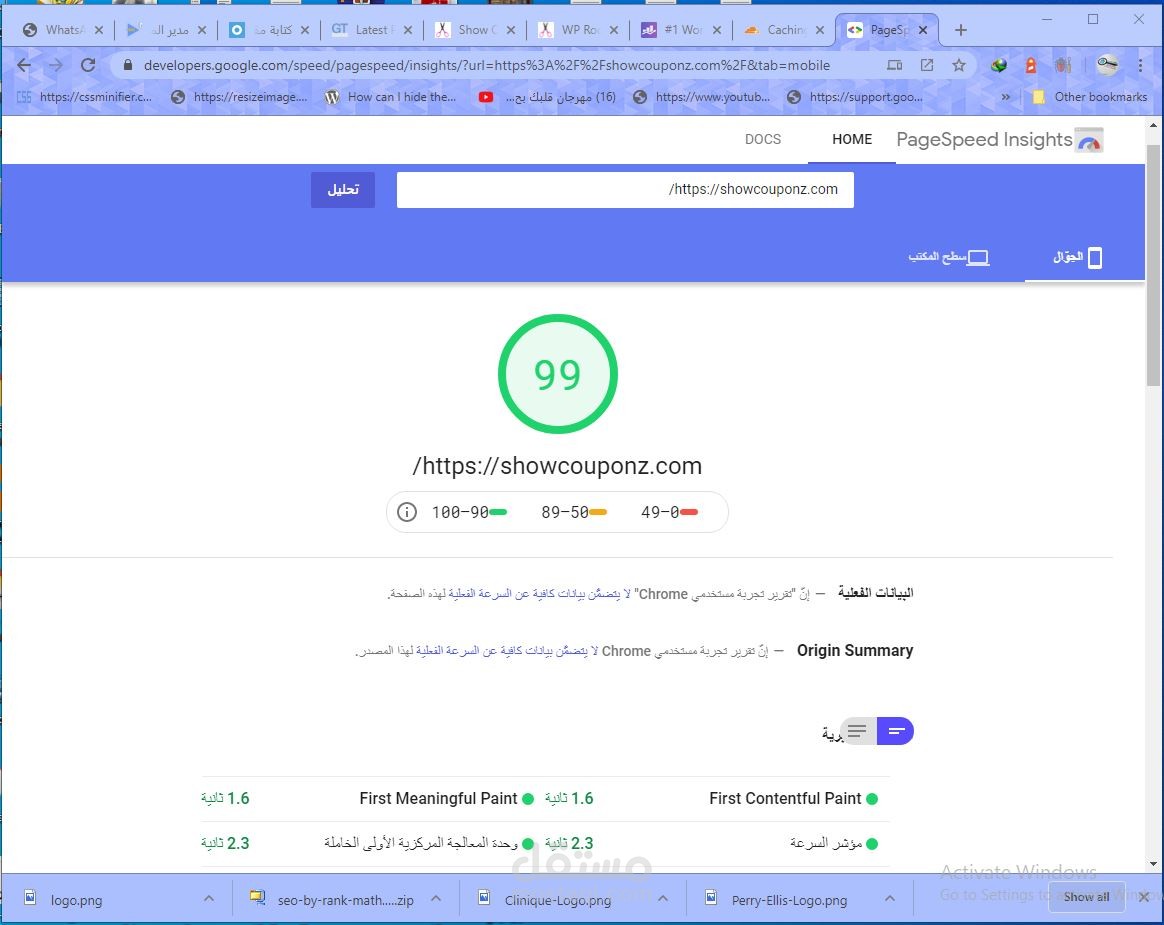This screenshot has height=925, width=1164.
Task: Open 'How can I hide the...' bookmark
Action: (x=390, y=97)
